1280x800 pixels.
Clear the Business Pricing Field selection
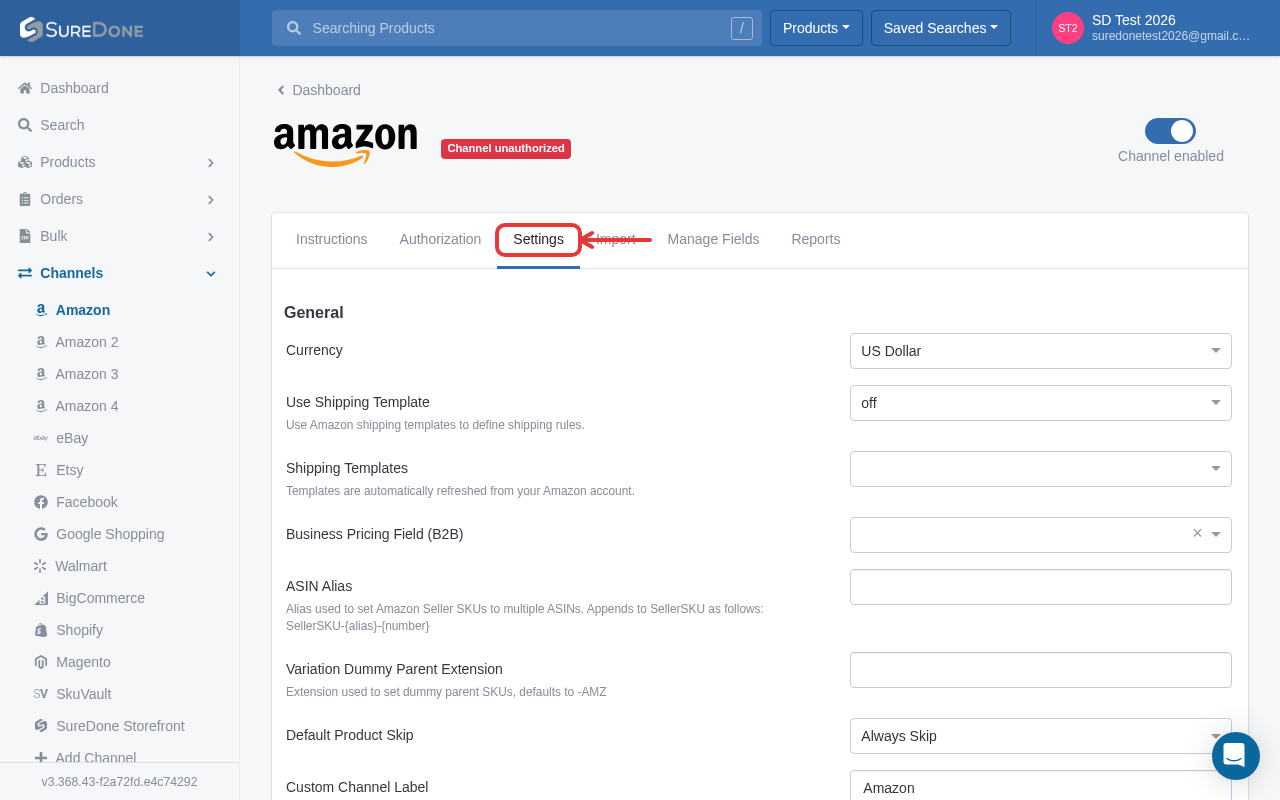tap(1197, 534)
